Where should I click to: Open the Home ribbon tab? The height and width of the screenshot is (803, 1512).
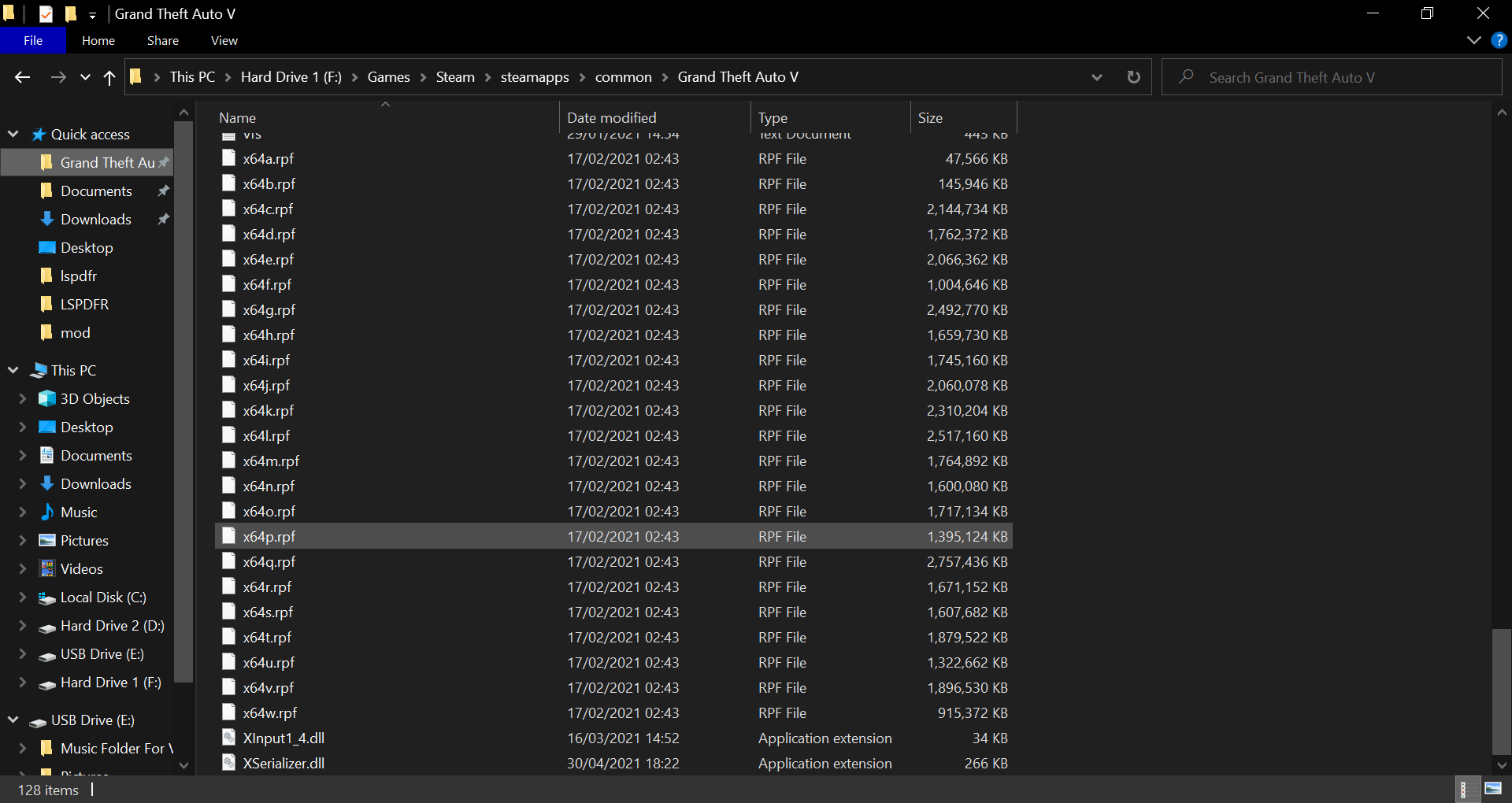coord(98,40)
